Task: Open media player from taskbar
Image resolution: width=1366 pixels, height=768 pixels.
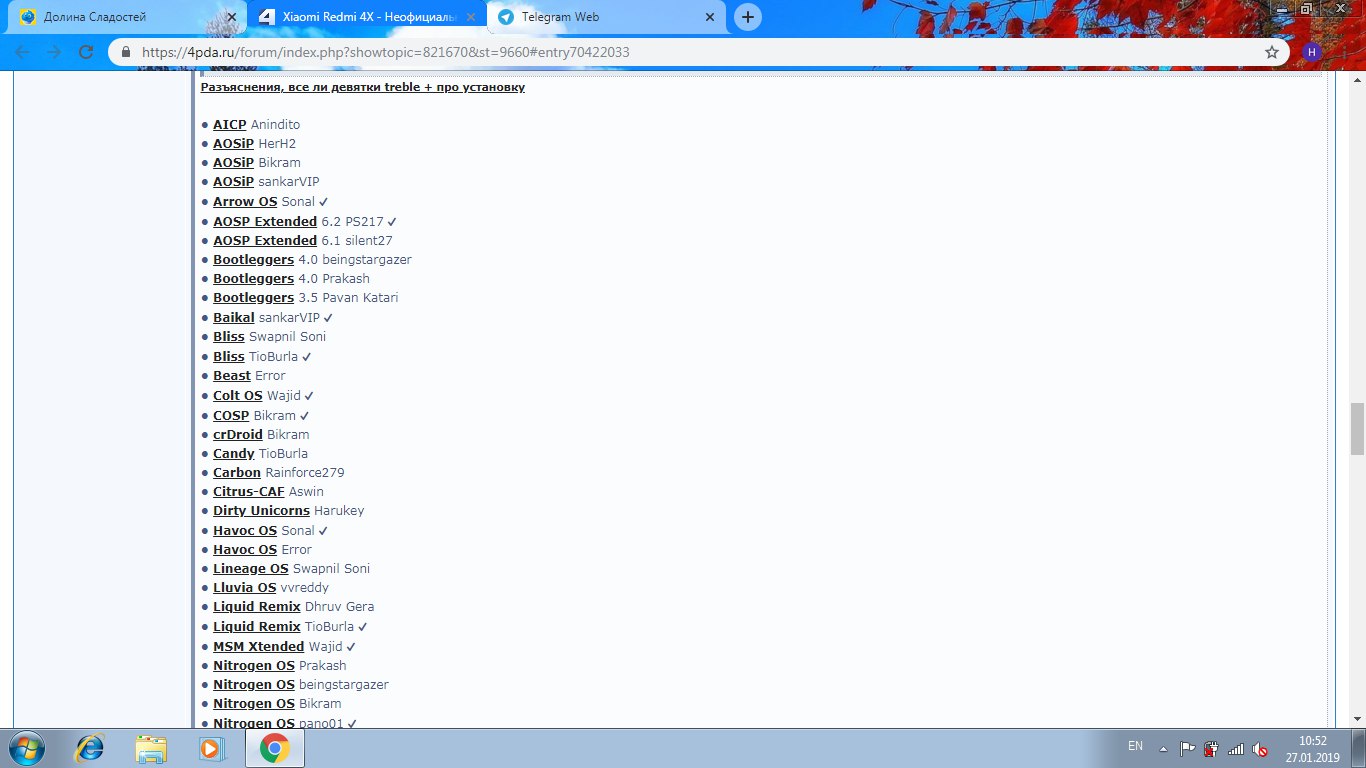Action: (x=210, y=747)
